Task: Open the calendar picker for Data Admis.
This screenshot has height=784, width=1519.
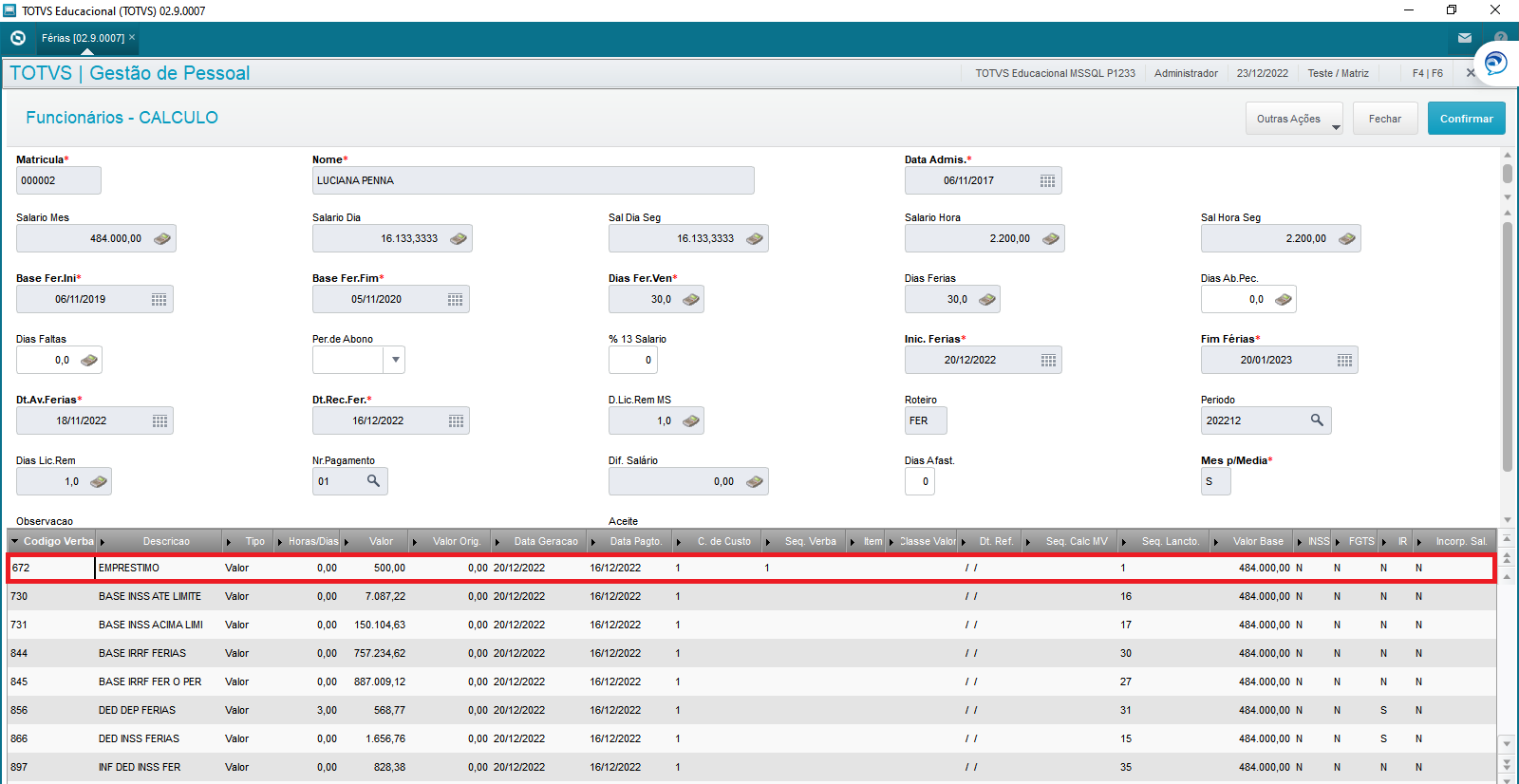Action: pos(1048,180)
